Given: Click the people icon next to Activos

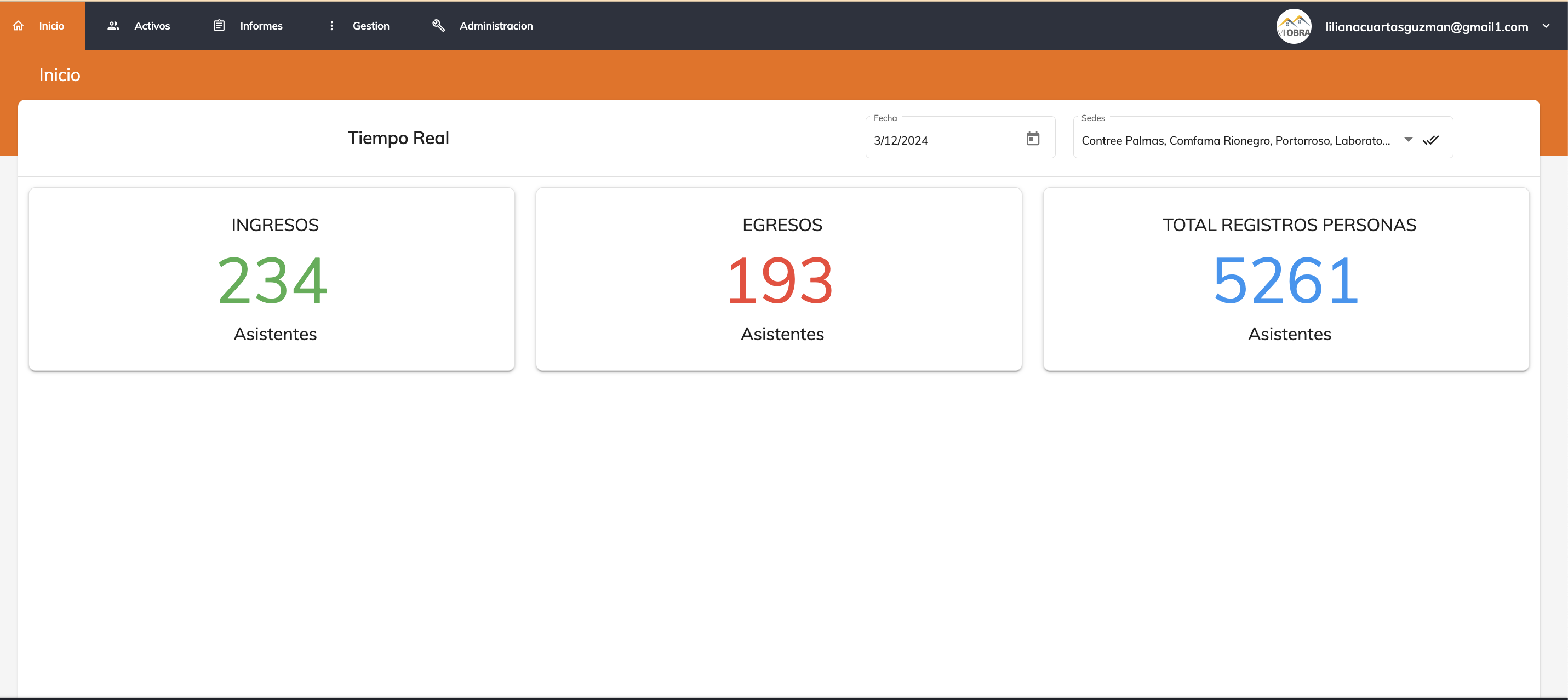Looking at the screenshot, I should point(113,26).
